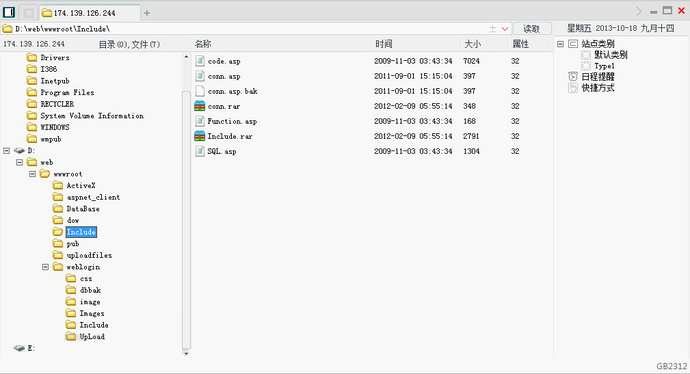Click the 快捷方式 shortcuts icon
This screenshot has height=374, width=690.
click(573, 88)
